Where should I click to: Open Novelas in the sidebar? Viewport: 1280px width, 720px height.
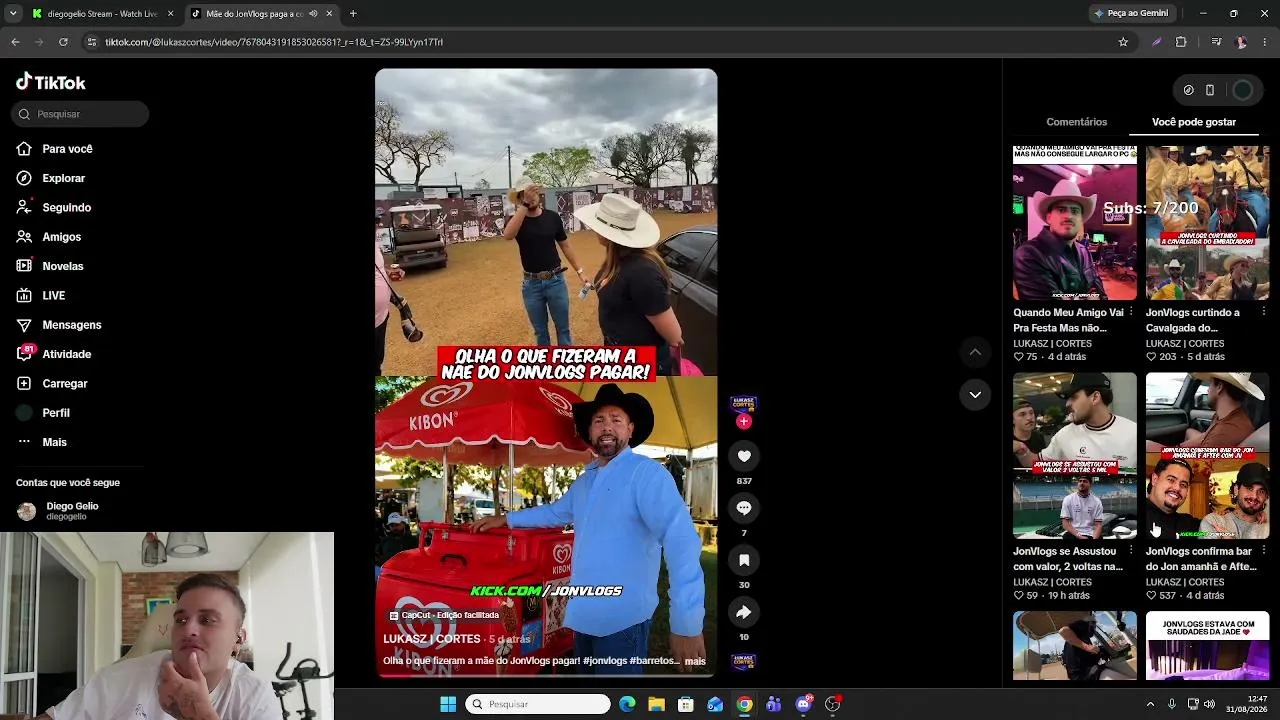click(x=50, y=266)
